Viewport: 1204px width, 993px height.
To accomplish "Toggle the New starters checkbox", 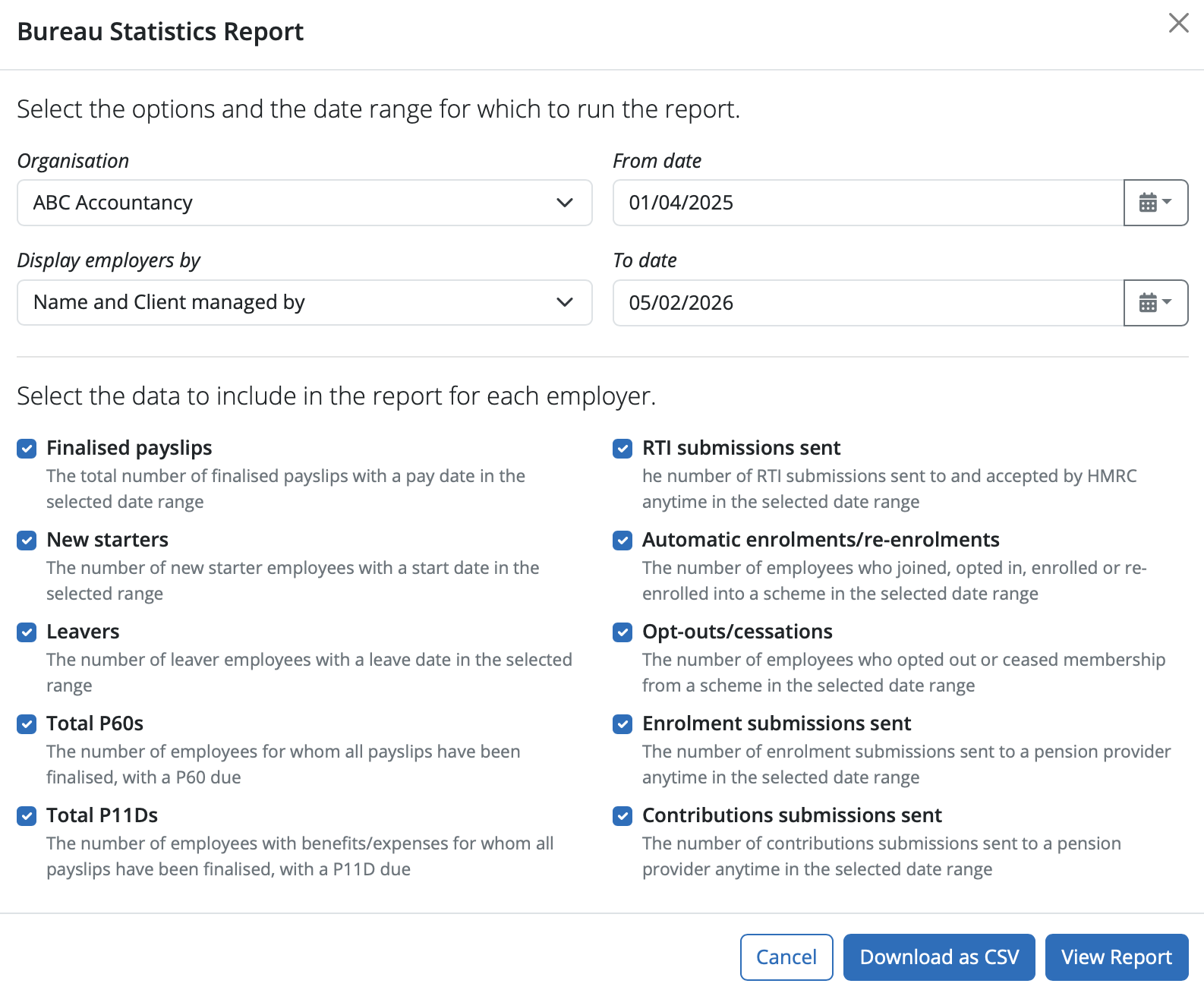I will [27, 541].
